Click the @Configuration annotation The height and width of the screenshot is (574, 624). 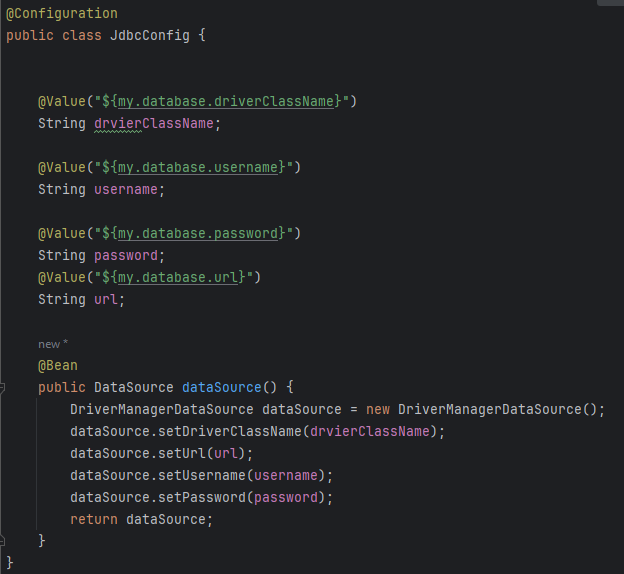[x=62, y=14]
